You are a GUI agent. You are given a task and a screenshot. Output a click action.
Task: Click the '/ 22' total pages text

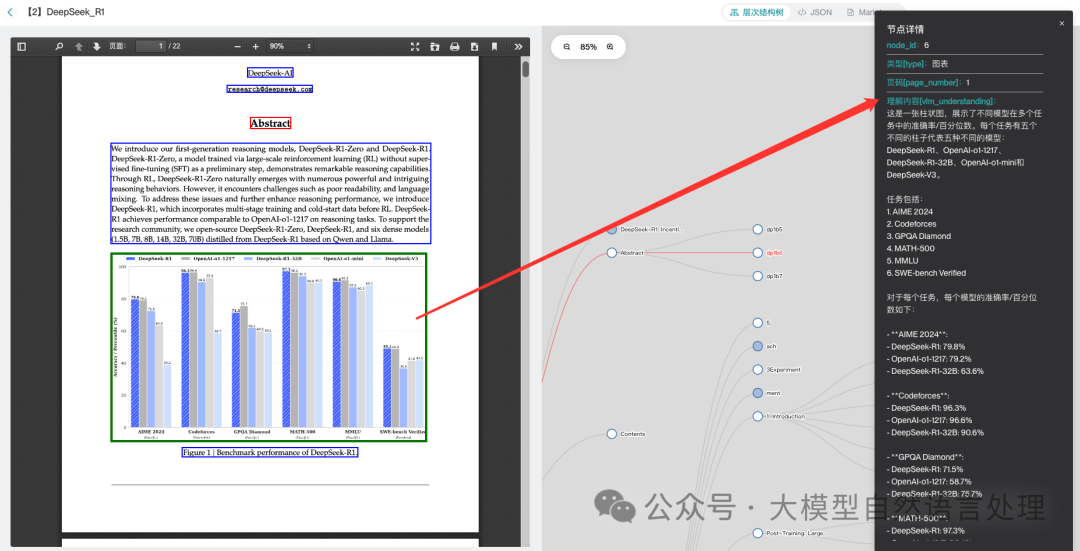[174, 46]
